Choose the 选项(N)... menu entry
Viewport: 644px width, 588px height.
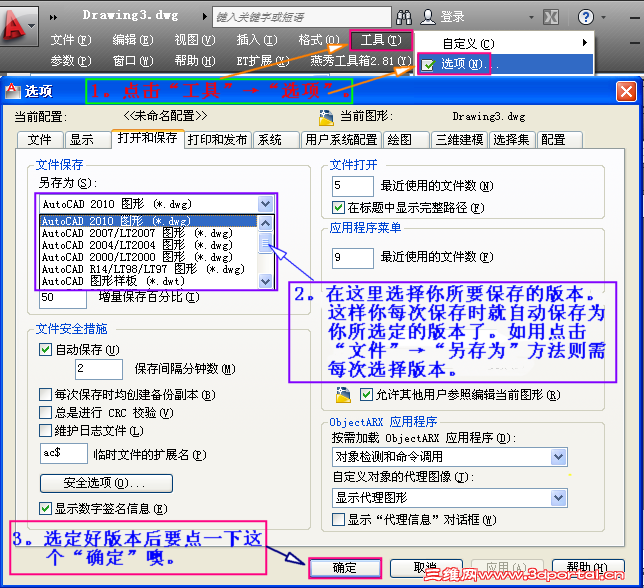504,64
